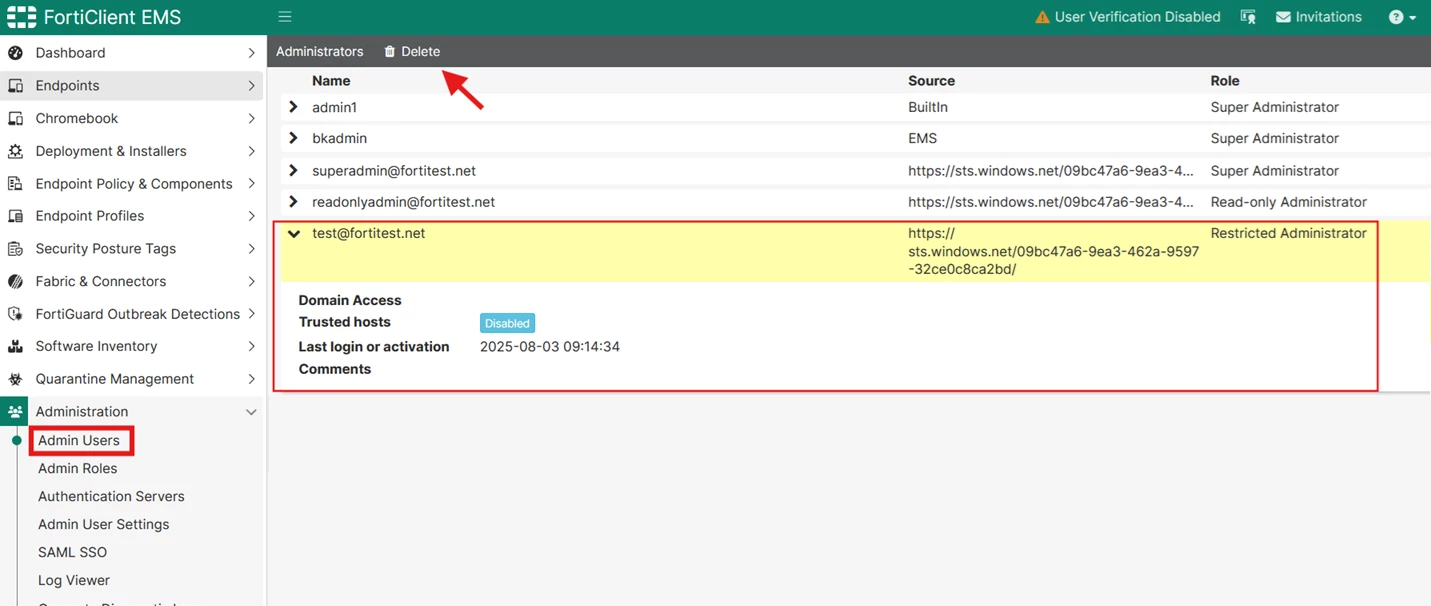Collapse the Administration menu chevron

251,412
